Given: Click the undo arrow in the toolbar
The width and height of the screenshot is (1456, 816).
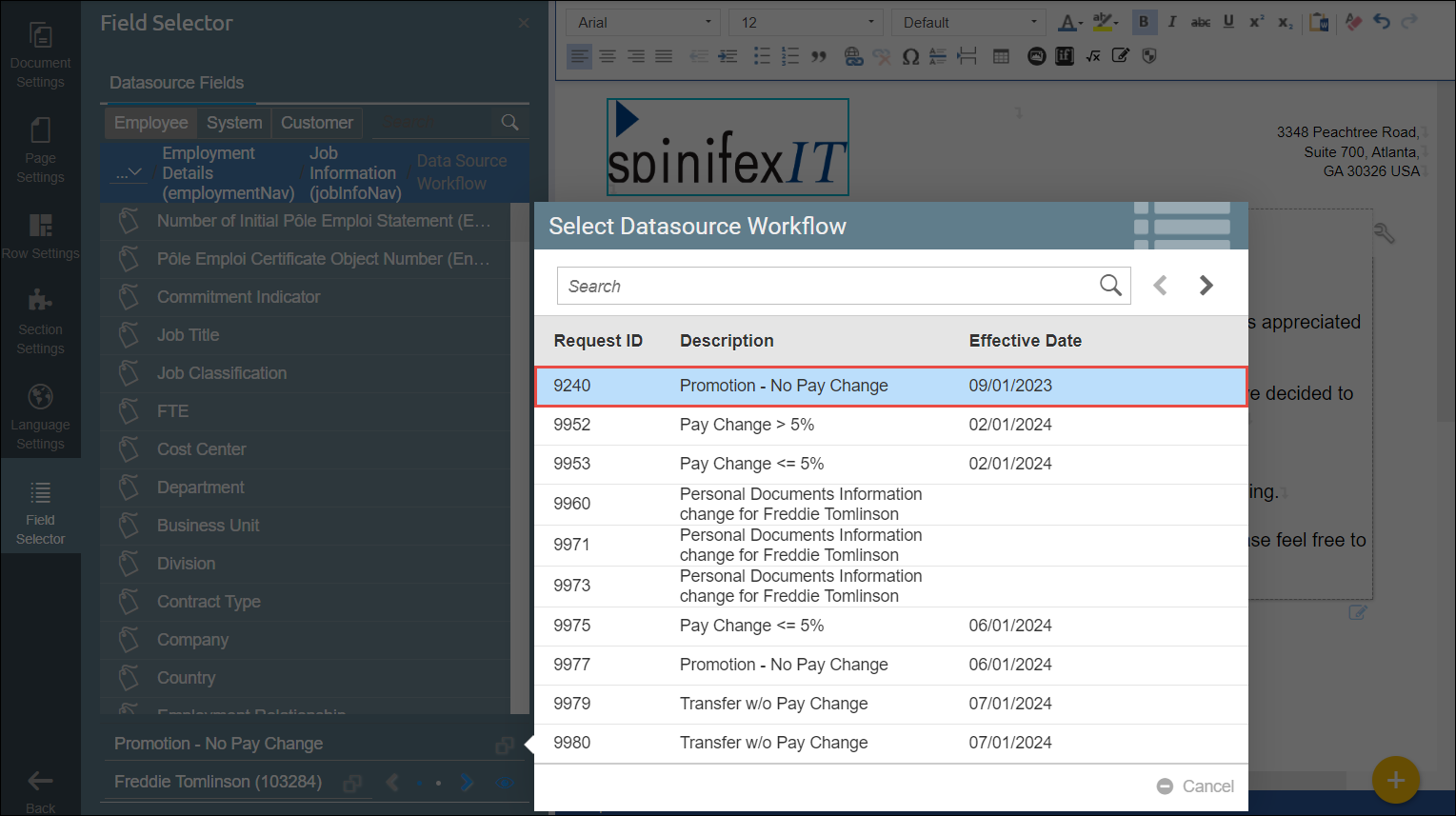Looking at the screenshot, I should coord(1382,22).
